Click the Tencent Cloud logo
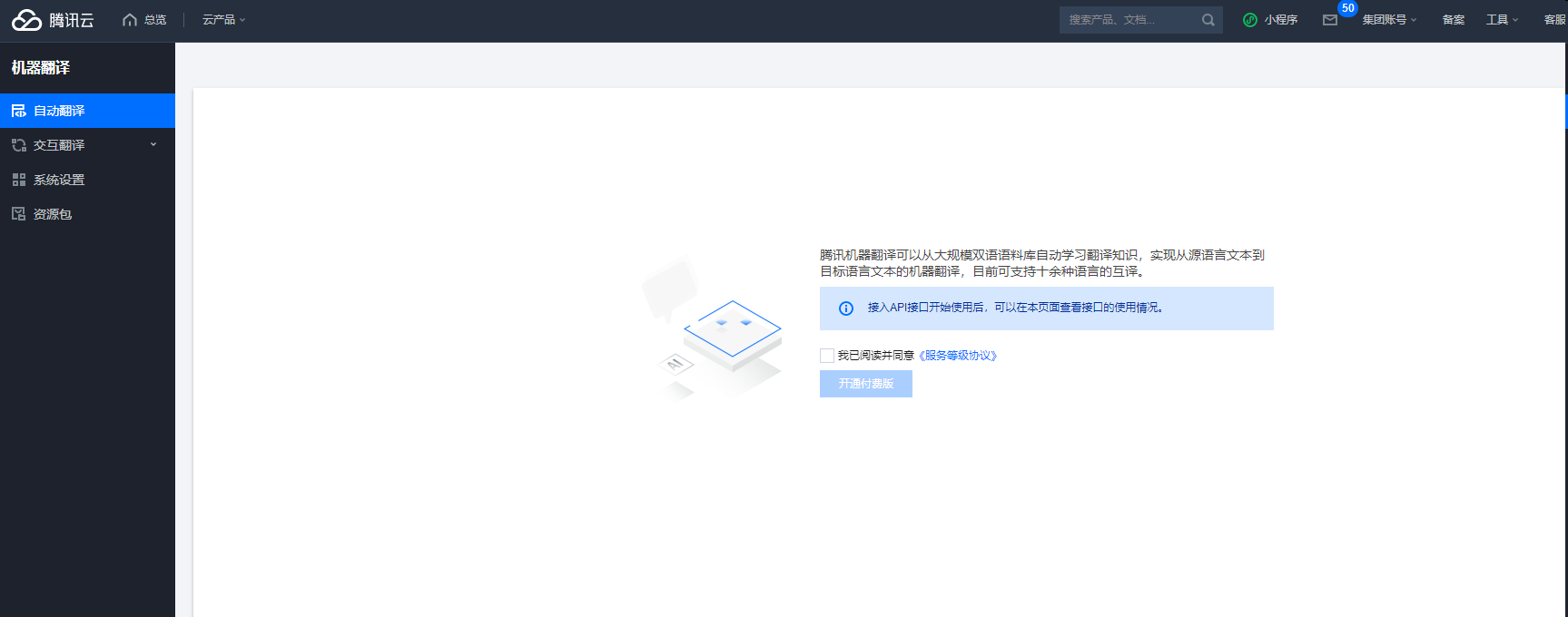 (53, 20)
